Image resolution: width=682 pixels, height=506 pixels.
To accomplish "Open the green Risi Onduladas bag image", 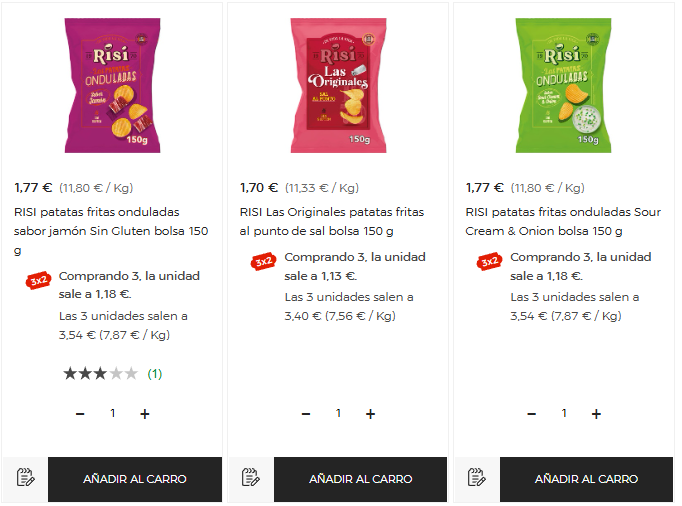I will point(564,85).
